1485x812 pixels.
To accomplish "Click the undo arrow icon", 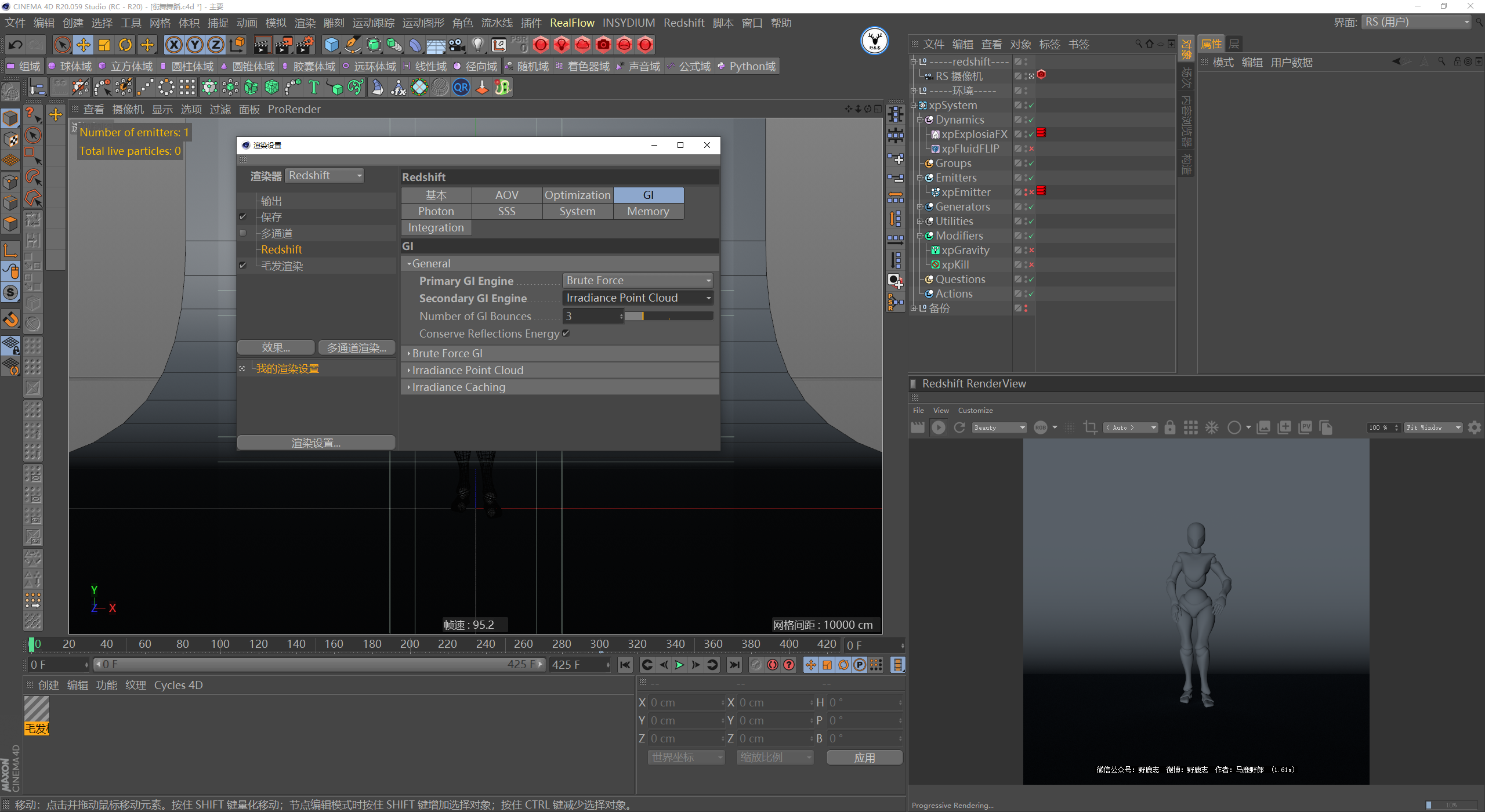I will [x=16, y=45].
